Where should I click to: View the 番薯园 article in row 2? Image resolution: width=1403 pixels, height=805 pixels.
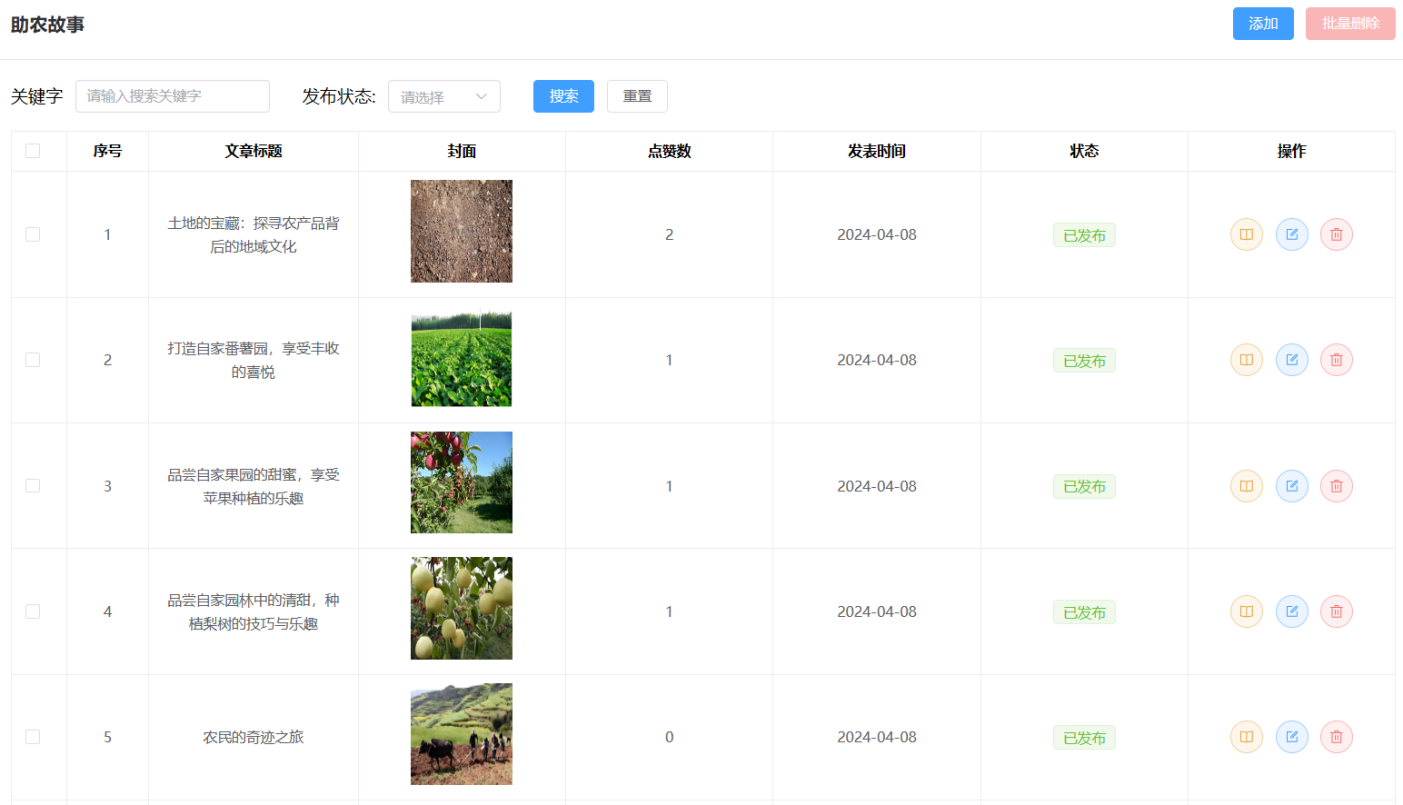(x=1246, y=360)
